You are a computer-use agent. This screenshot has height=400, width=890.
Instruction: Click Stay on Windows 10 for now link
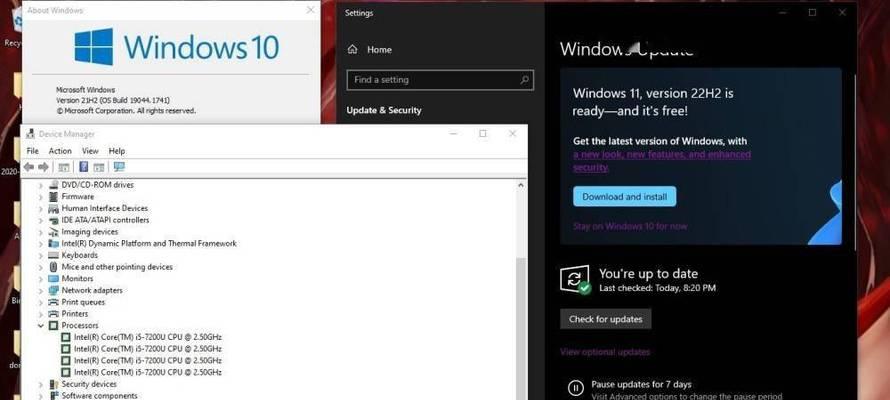click(630, 226)
